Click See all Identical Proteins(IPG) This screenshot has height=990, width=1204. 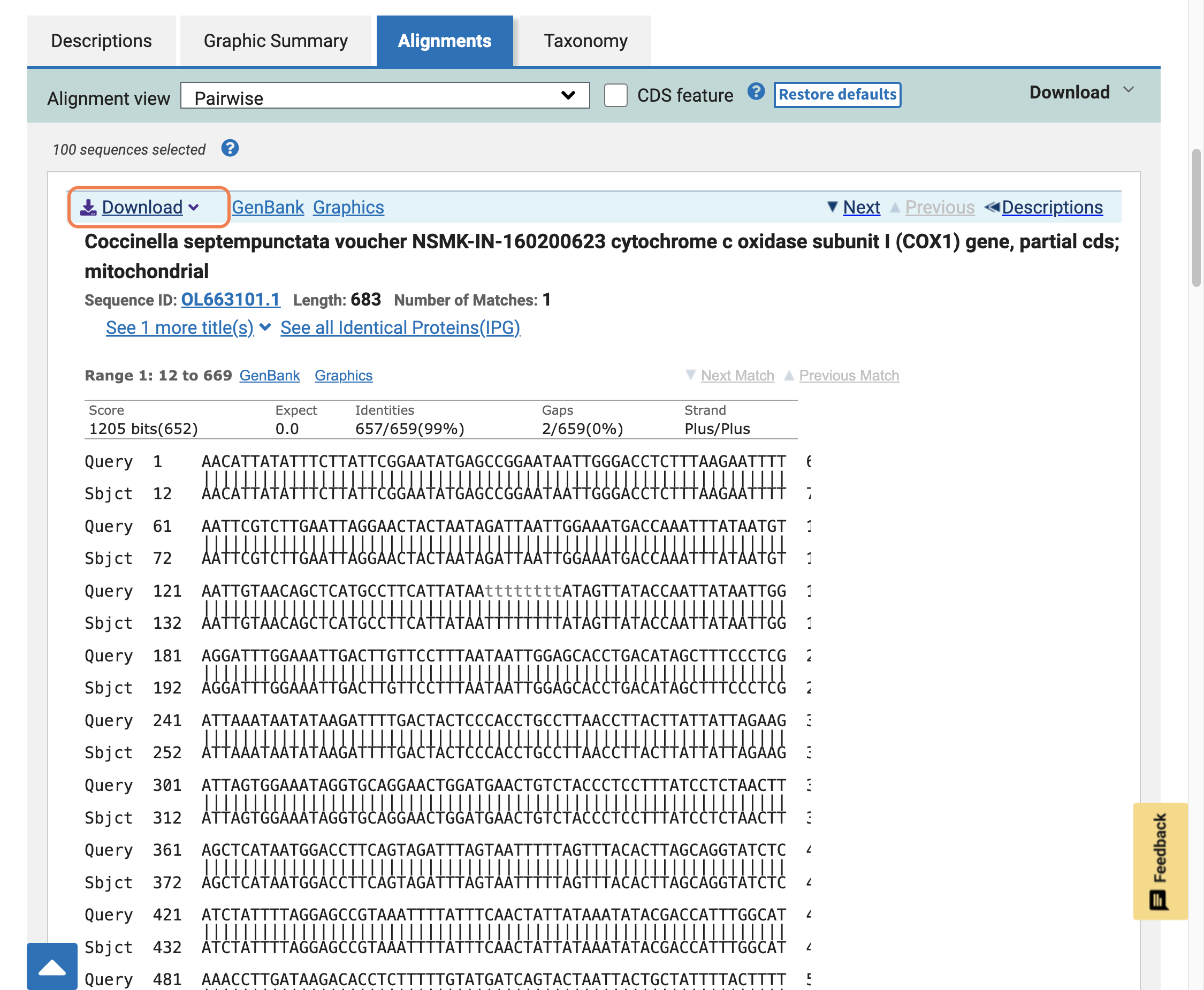coord(400,328)
